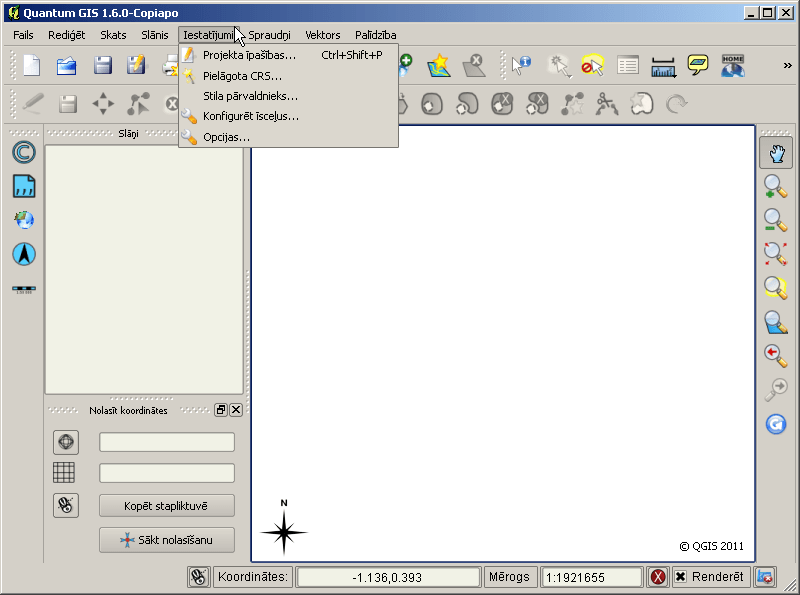Click the CRS status icon in status bar
Image resolution: width=800 pixels, height=595 pixels.
pos(764,577)
